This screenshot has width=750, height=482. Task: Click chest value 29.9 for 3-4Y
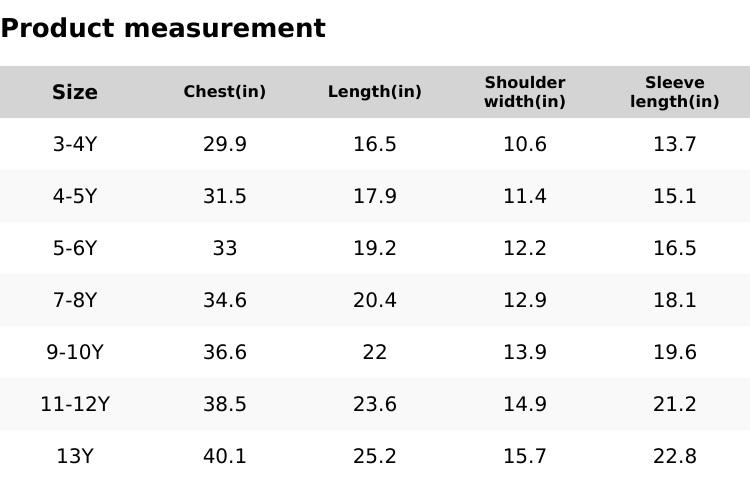[225, 144]
